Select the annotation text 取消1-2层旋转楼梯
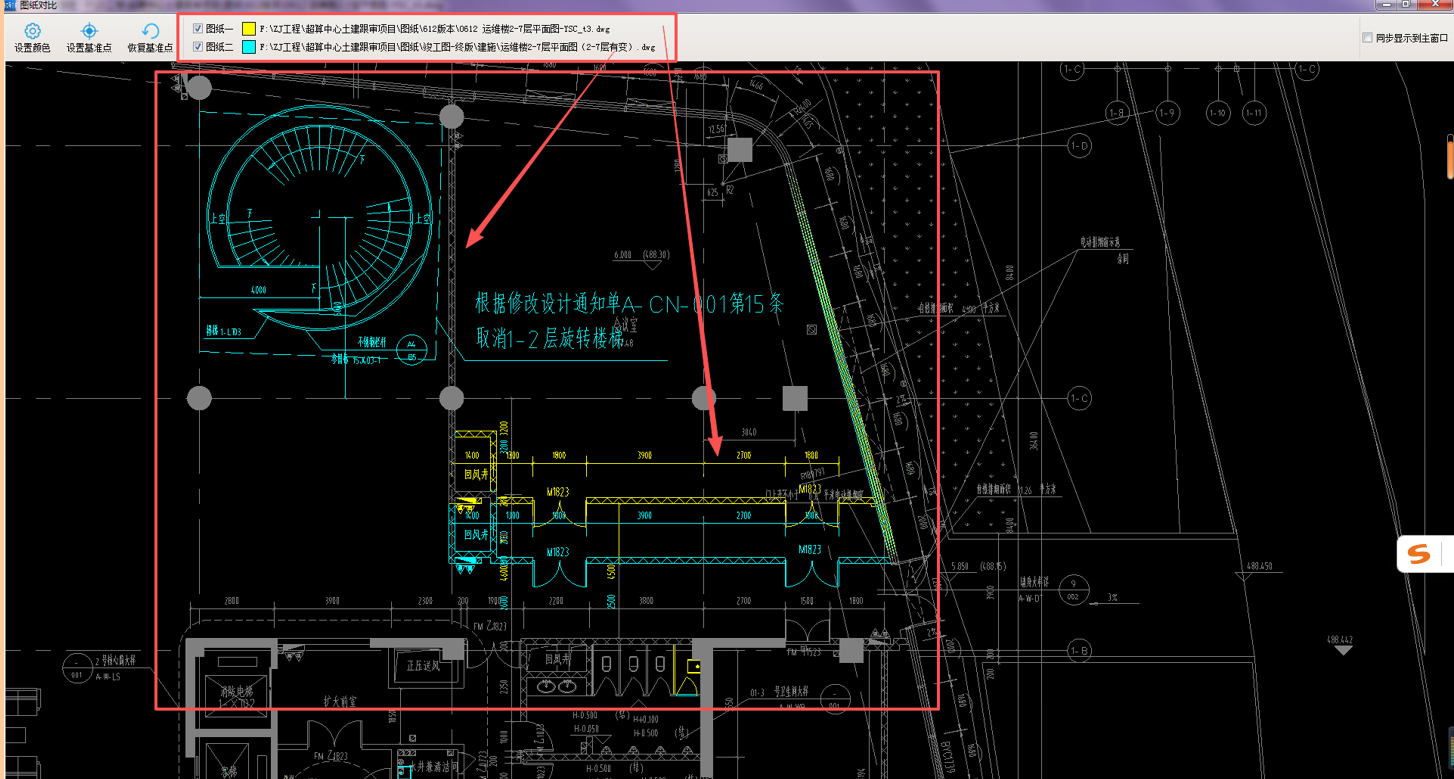Image resolution: width=1454 pixels, height=779 pixels. pos(556,339)
